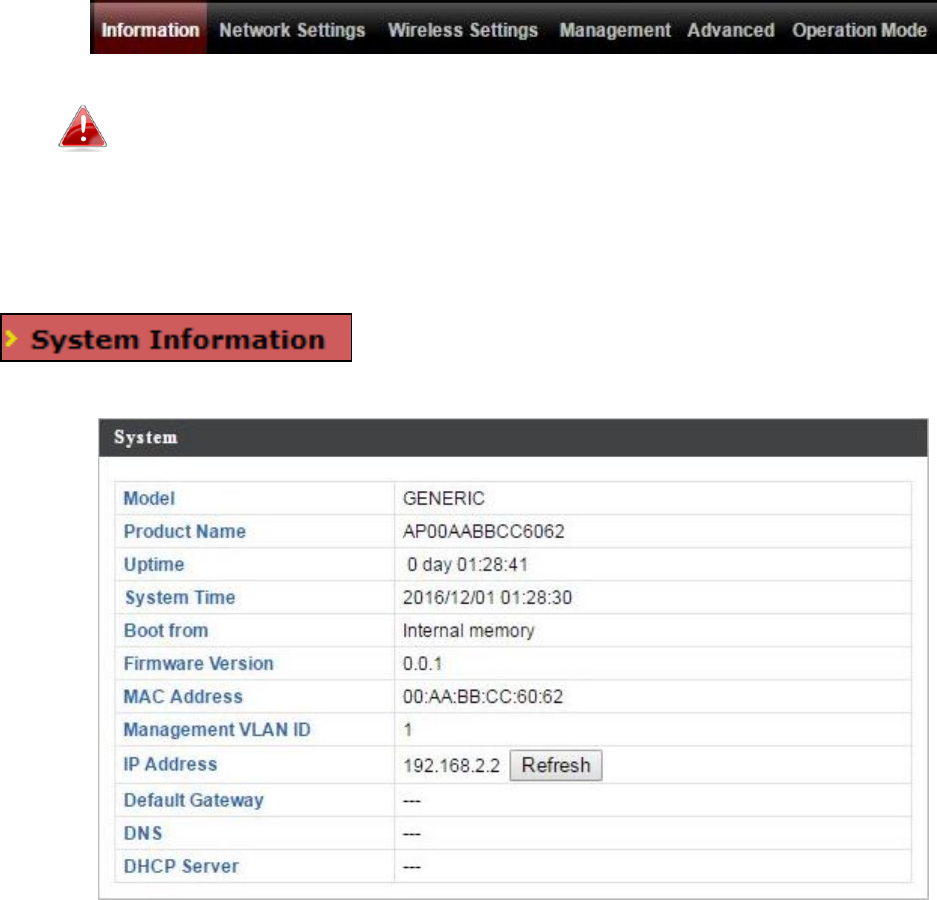Switch to Wireless Settings tab
This screenshot has width=937, height=900.
click(x=463, y=30)
